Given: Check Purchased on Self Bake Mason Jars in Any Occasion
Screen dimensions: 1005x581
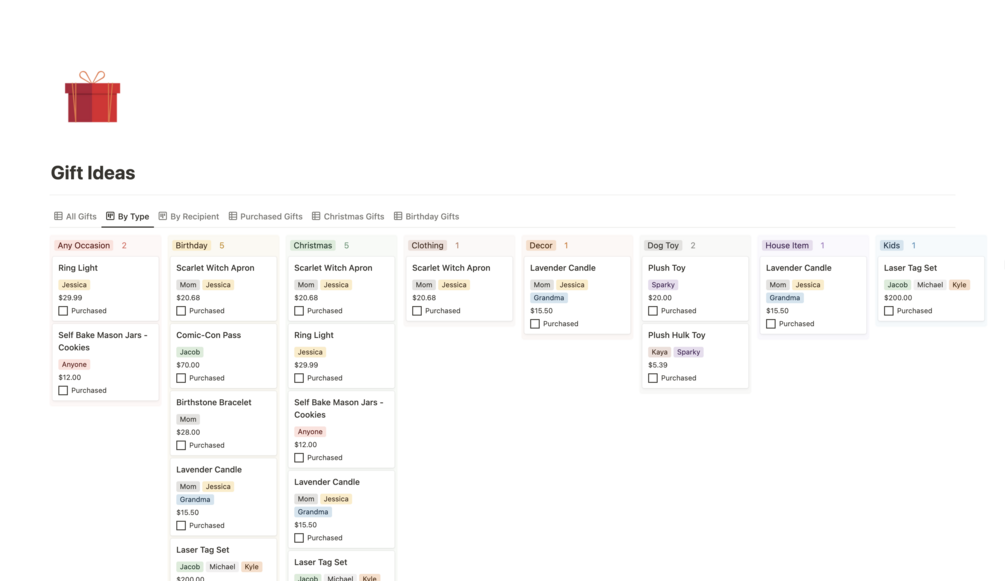Looking at the screenshot, I should pyautogui.click(x=63, y=390).
